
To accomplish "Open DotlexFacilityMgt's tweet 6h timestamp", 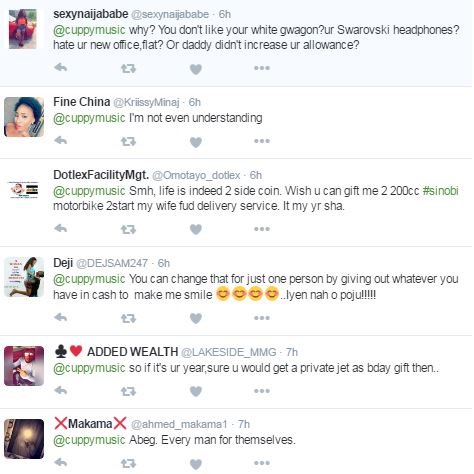I will pos(256,175).
